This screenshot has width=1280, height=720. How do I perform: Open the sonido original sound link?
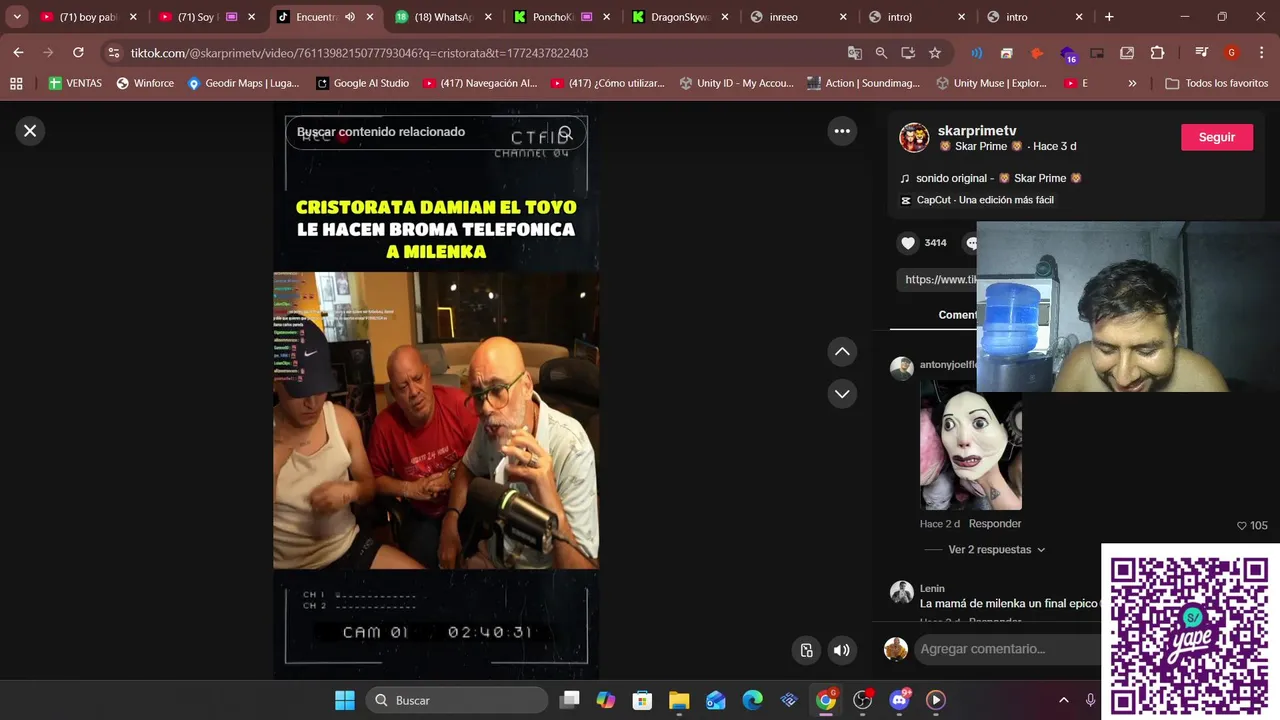tap(999, 178)
